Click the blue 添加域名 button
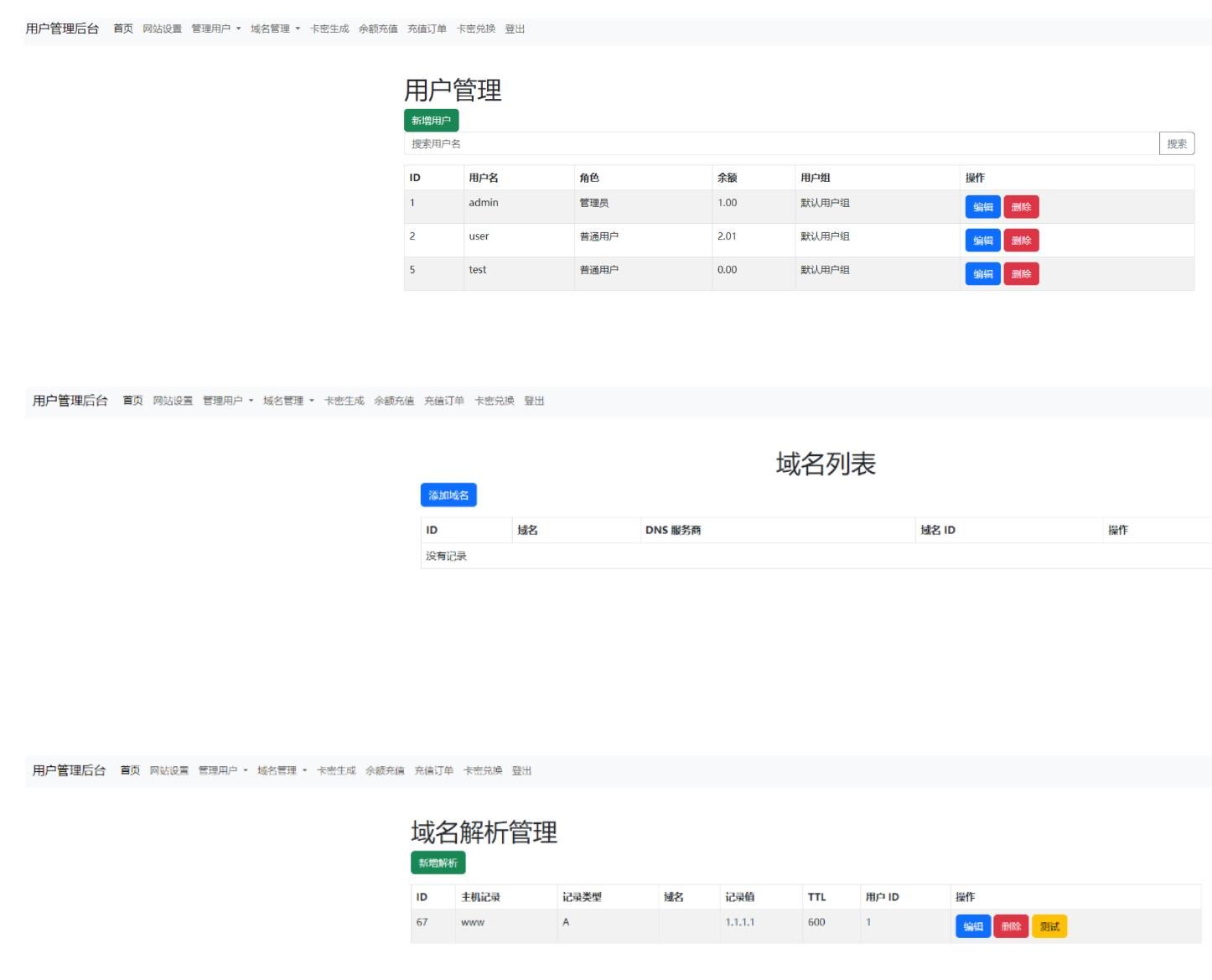Screen dimensions: 1212x980 point(448,495)
